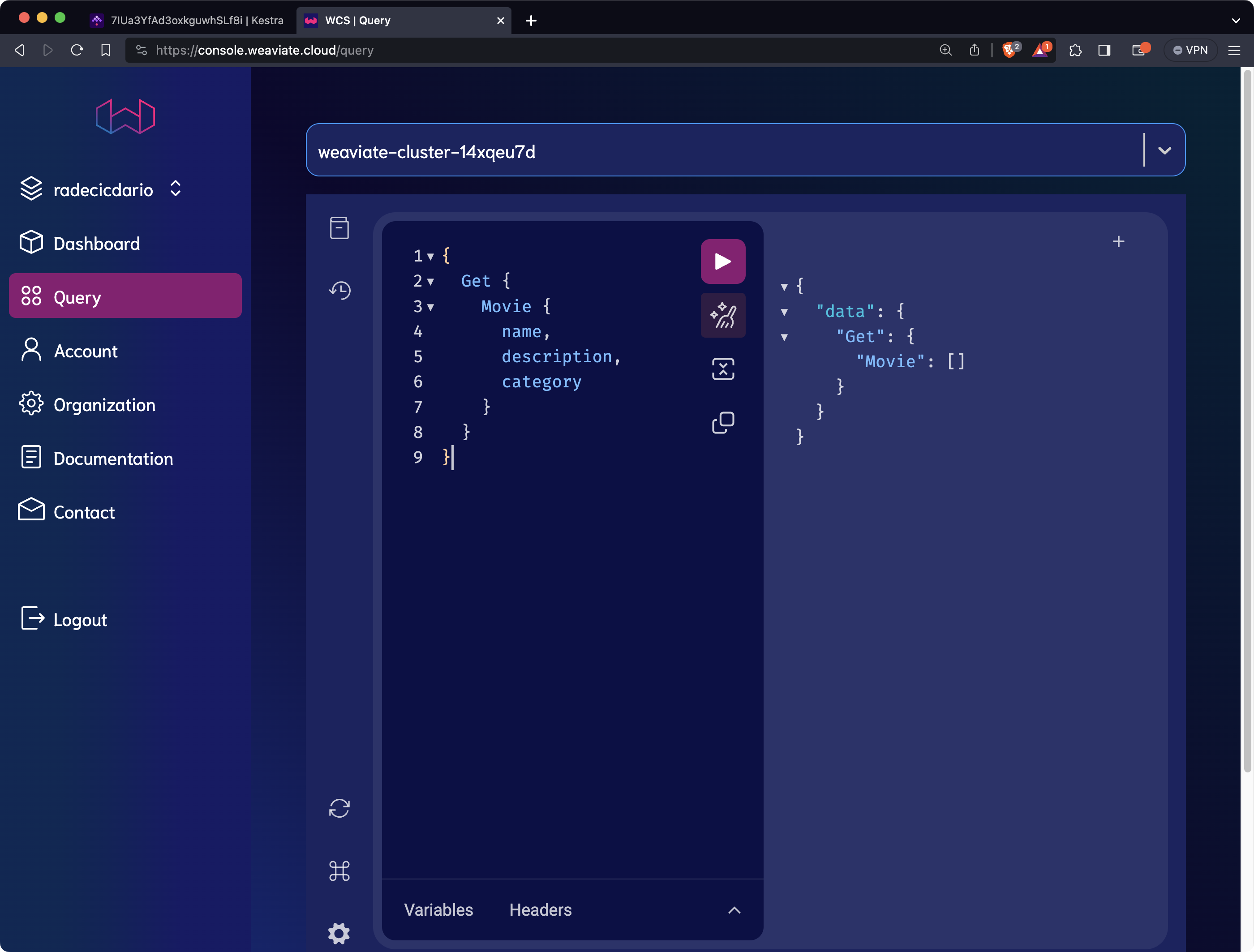Collapse the "Get" node in response
Viewport: 1254px width, 952px height.
click(784, 337)
